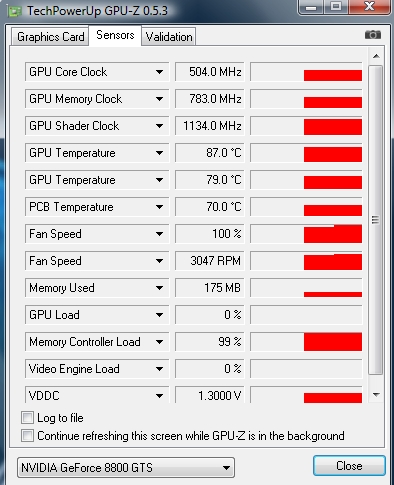Click the GPU Temperature 87.0 °C graph

click(x=306, y=153)
